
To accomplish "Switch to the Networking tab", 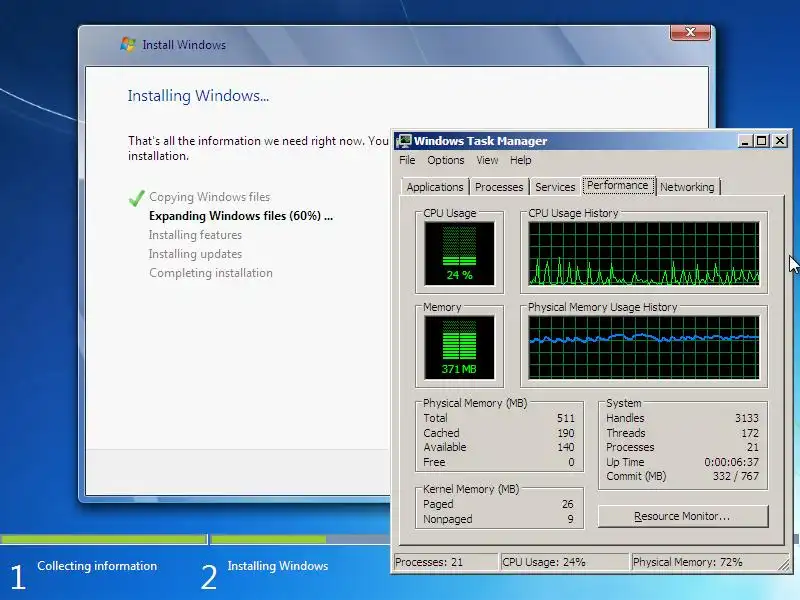I will click(687, 187).
